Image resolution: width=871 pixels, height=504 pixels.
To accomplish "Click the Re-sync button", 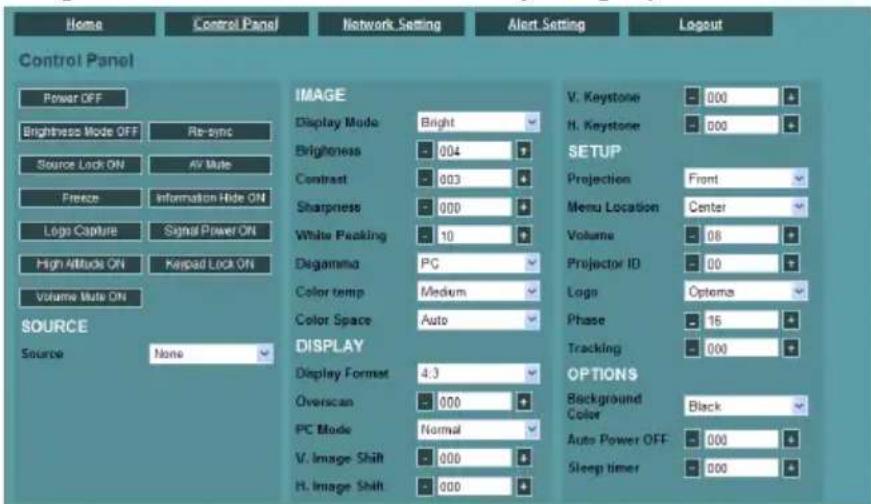I will click(210, 132).
